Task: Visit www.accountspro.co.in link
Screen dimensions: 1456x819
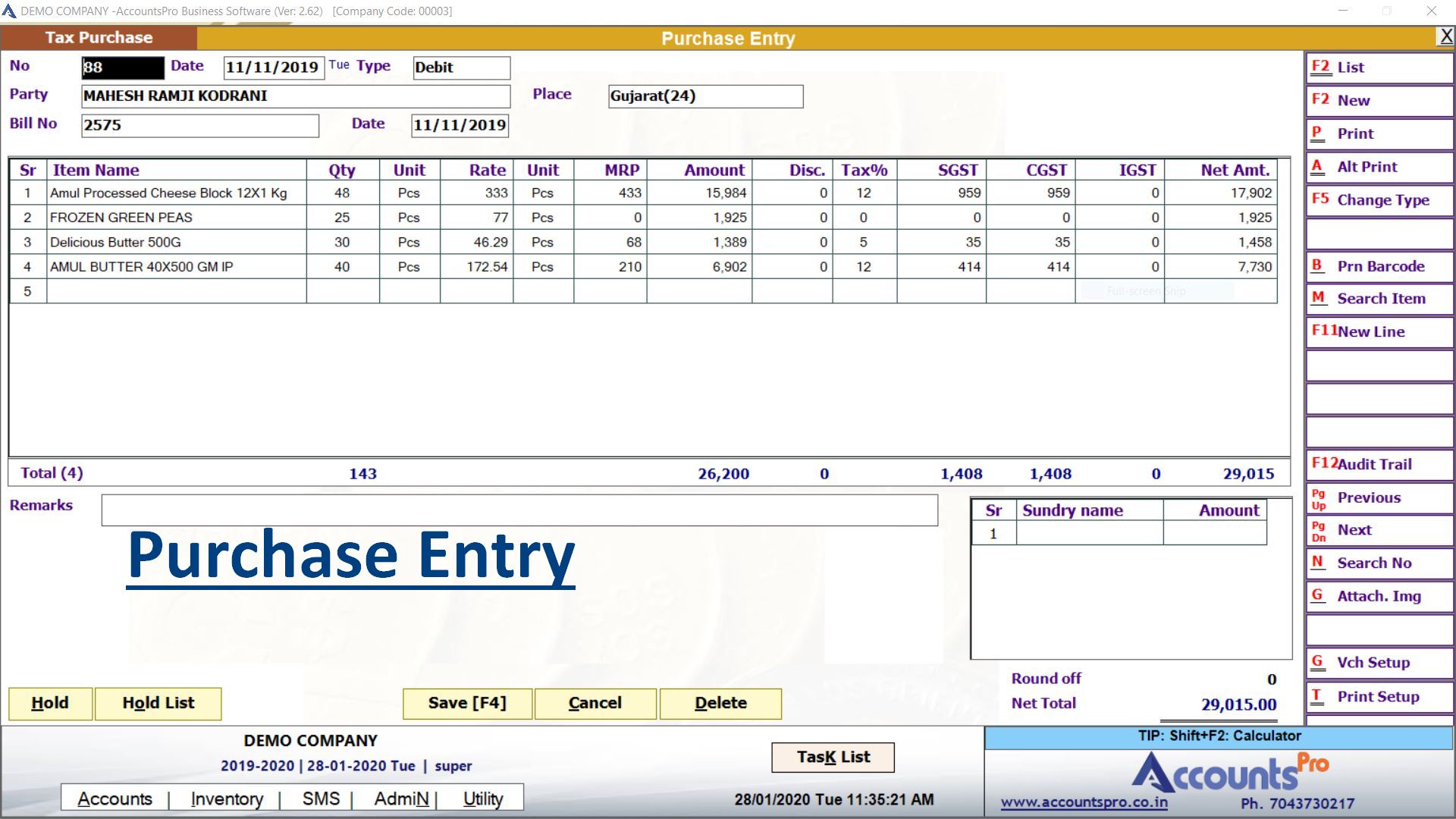Action: 1084,803
